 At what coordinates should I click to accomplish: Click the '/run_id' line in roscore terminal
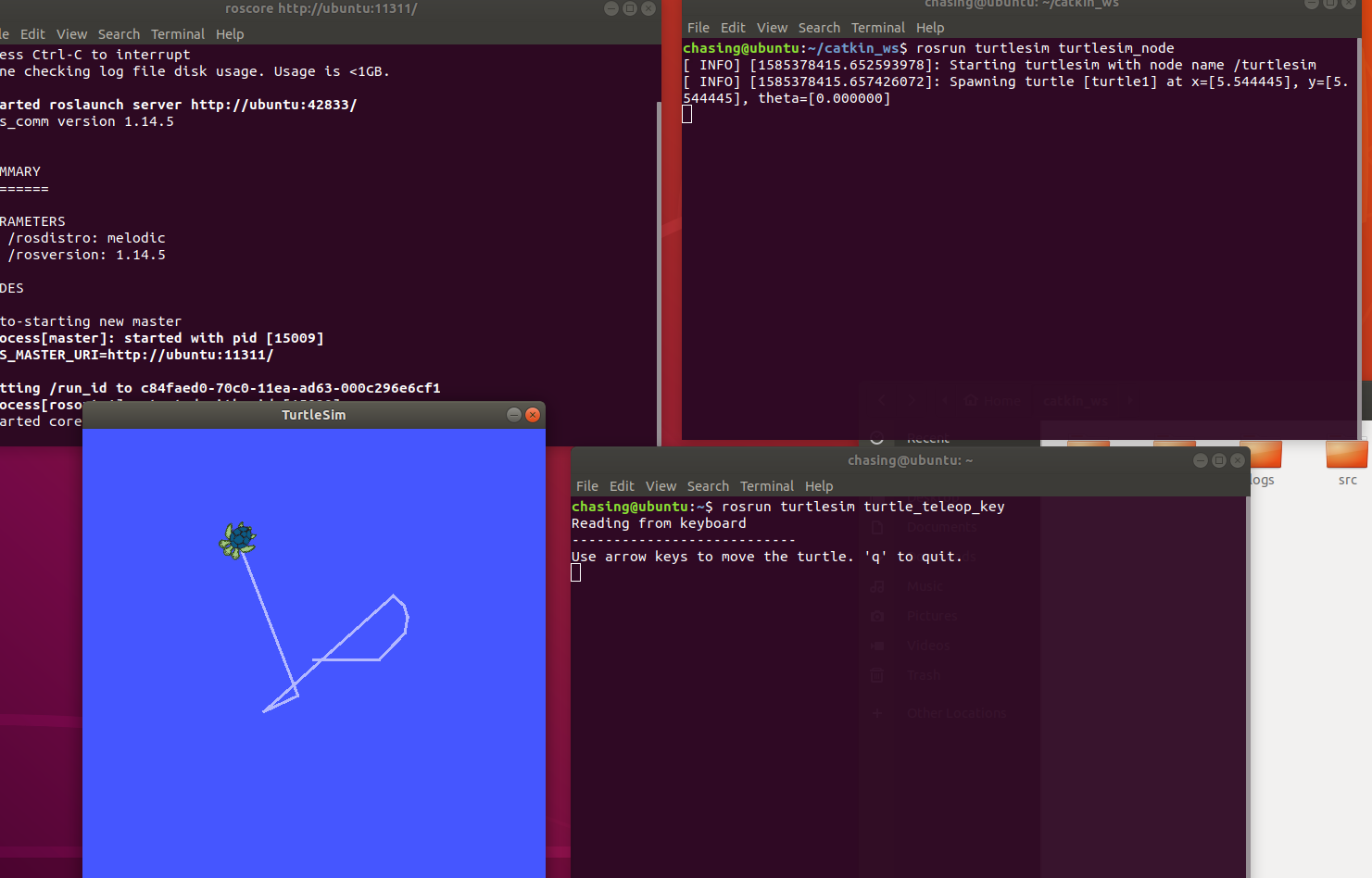tap(220, 388)
